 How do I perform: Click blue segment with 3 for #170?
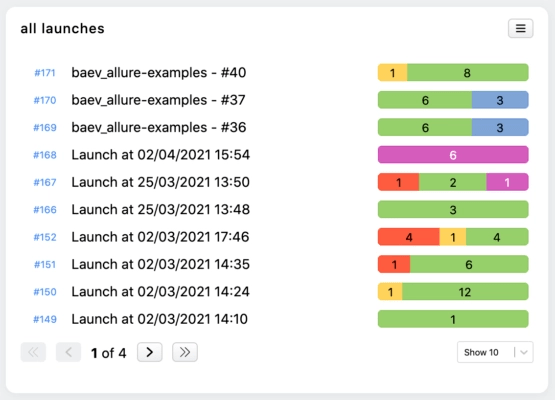point(500,100)
